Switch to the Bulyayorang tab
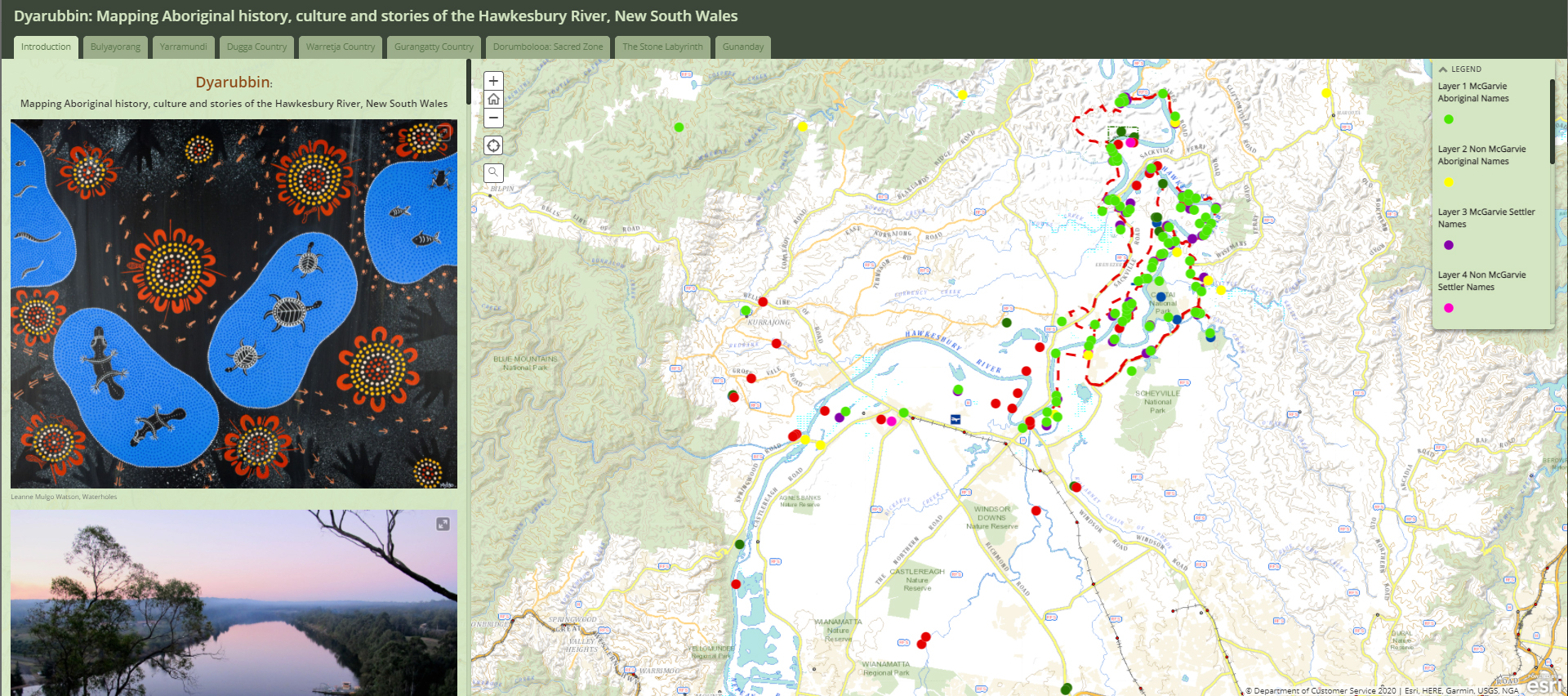 point(115,47)
